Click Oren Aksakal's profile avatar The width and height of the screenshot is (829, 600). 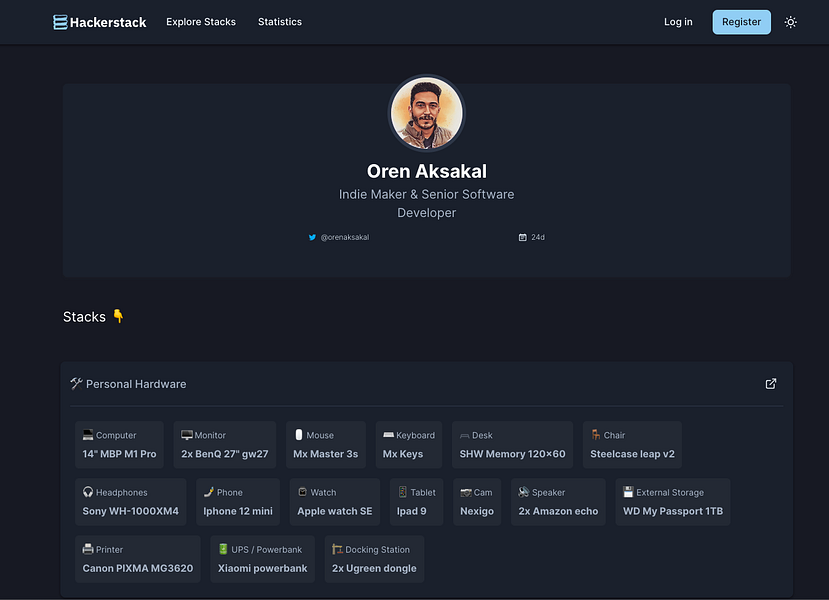427,113
